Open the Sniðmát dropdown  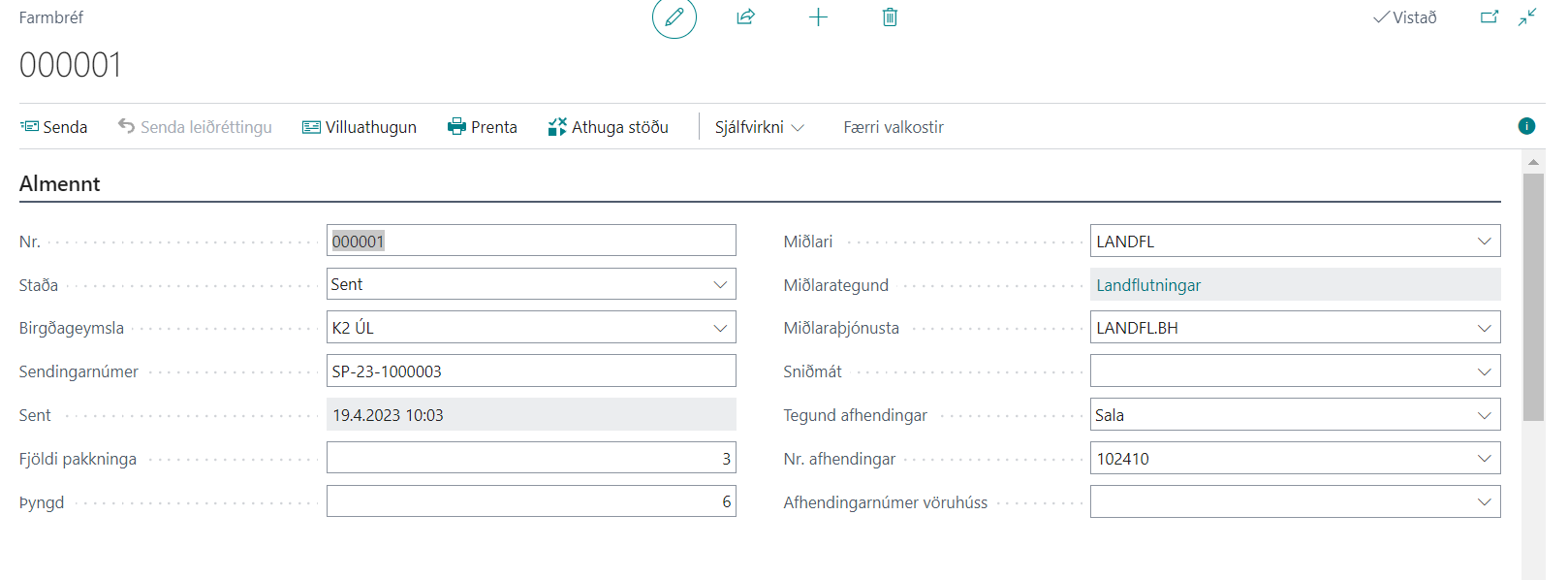1484,371
